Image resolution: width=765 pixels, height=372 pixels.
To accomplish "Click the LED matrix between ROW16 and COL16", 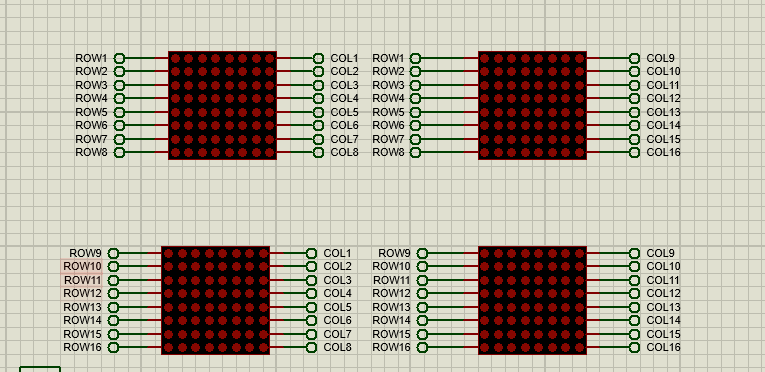I will [x=532, y=300].
